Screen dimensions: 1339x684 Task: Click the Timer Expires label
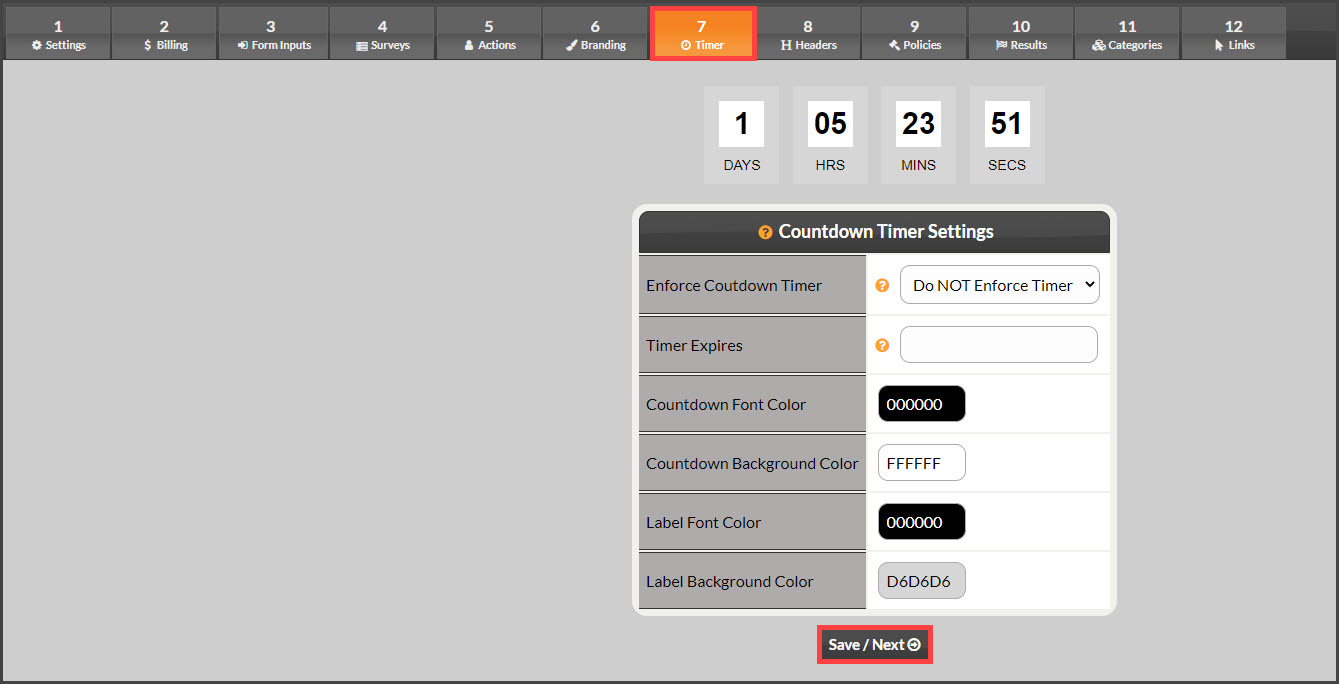(694, 345)
